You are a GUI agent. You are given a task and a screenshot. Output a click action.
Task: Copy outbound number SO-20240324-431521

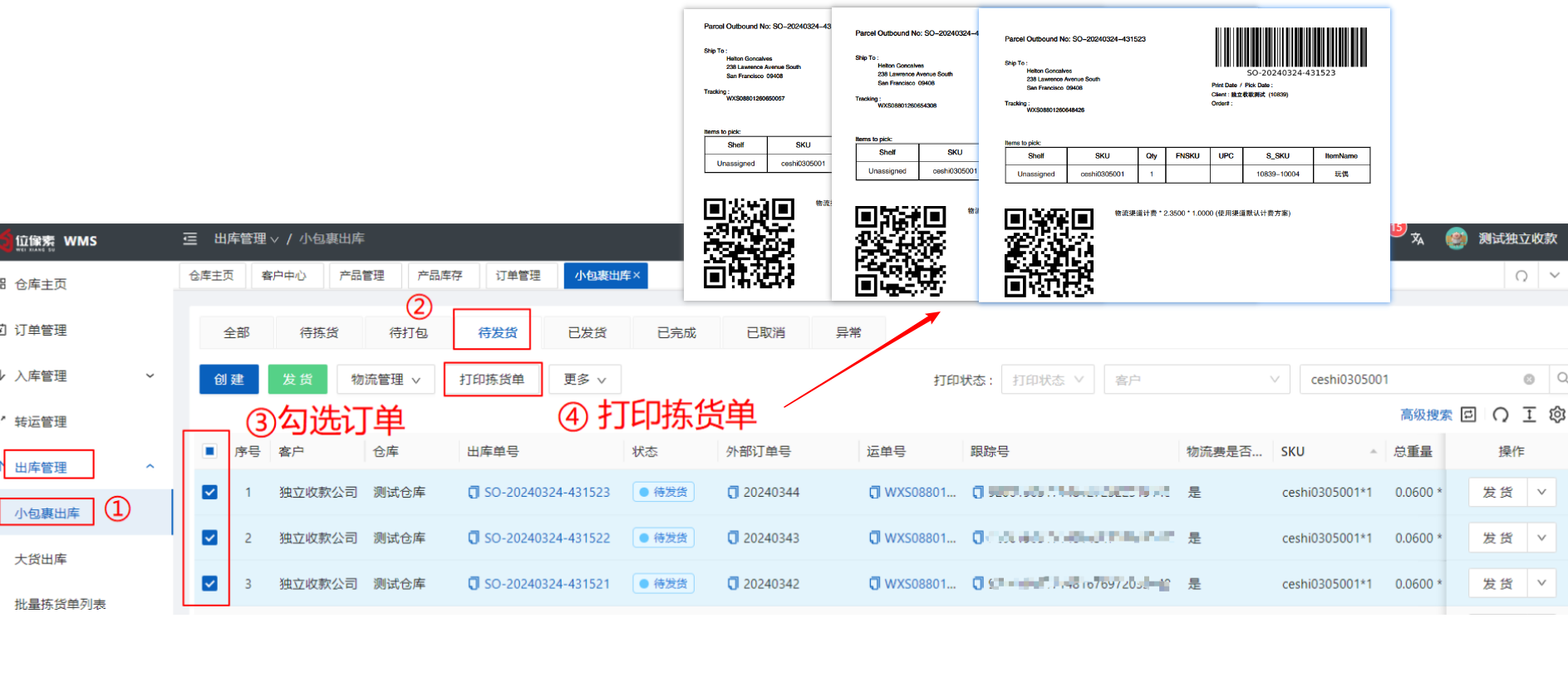point(474,584)
